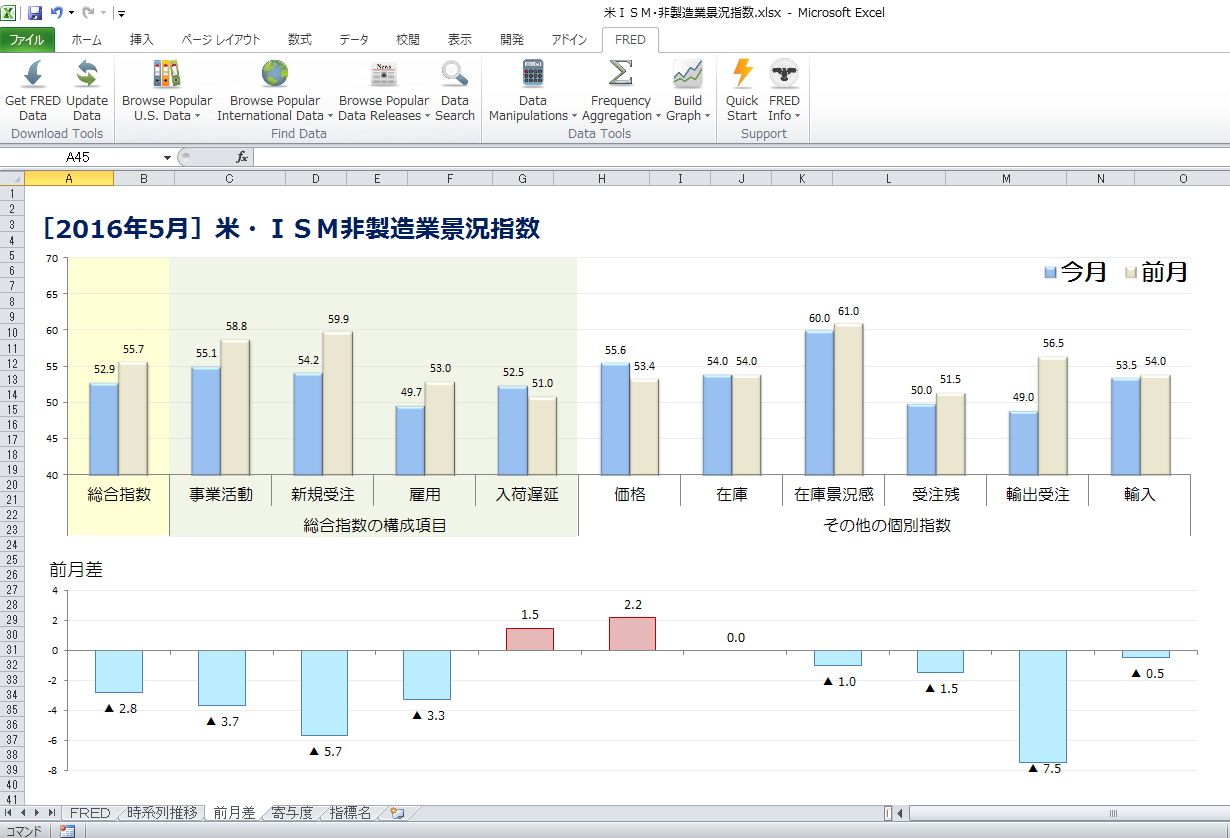Click the Quick Start lightning icon
1230x838 pixels.
[x=742, y=75]
